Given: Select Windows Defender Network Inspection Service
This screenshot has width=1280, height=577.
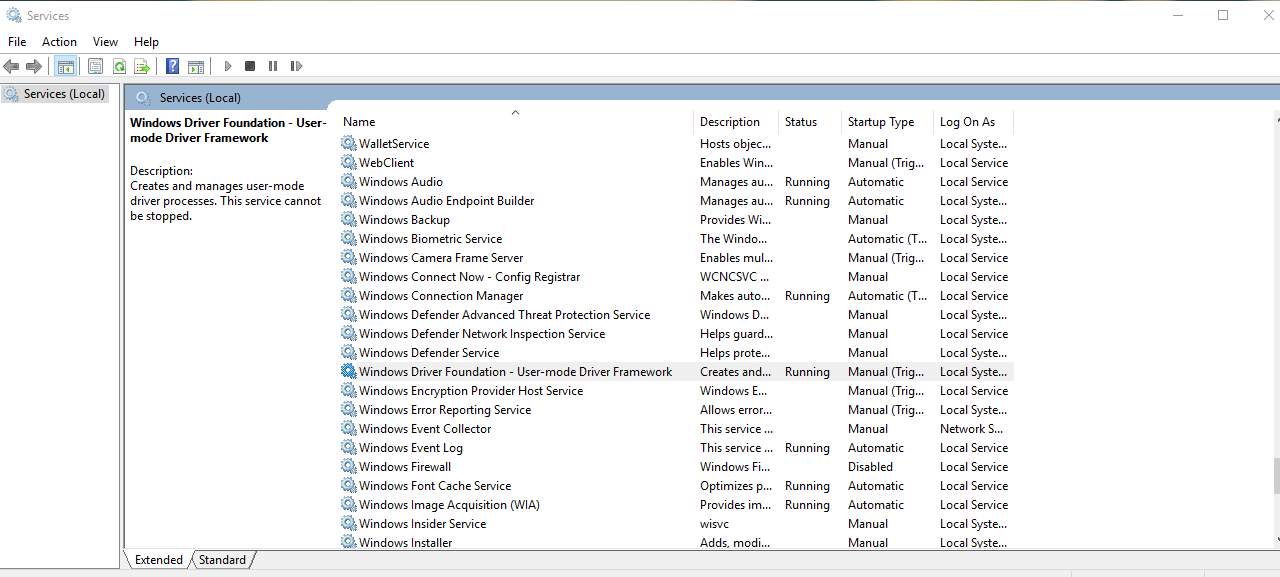Looking at the screenshot, I should click(x=482, y=334).
